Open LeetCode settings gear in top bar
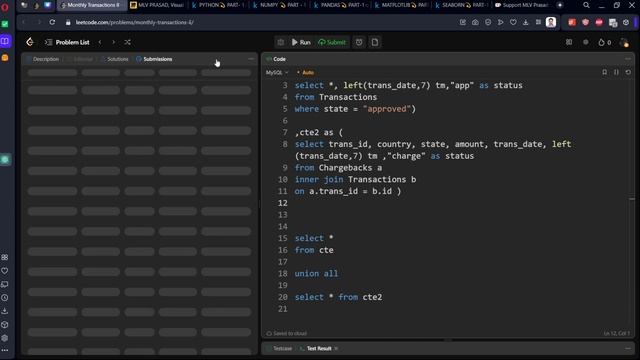This screenshot has height=360, width=640. 586,42
